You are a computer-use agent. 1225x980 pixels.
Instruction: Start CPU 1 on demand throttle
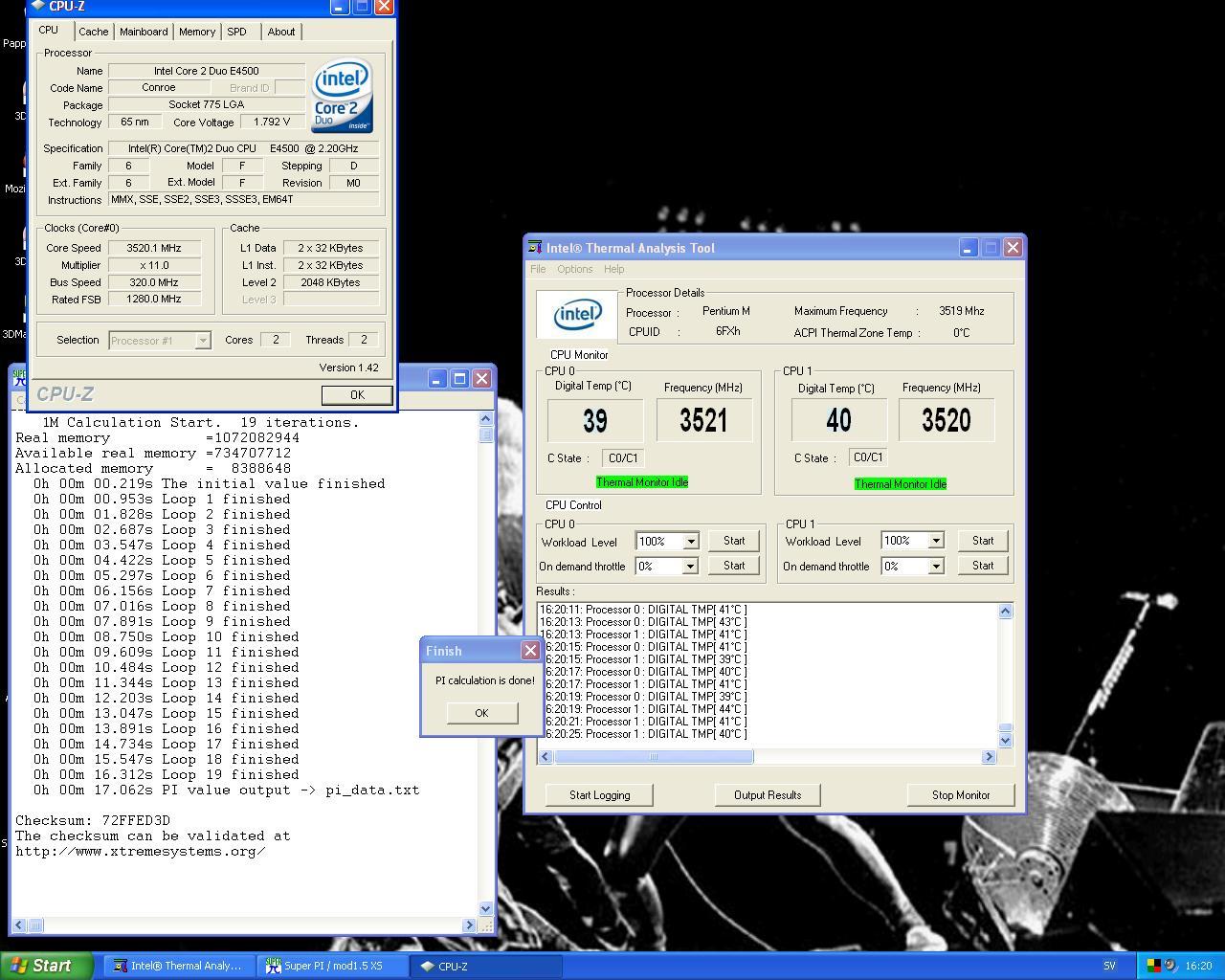[983, 566]
